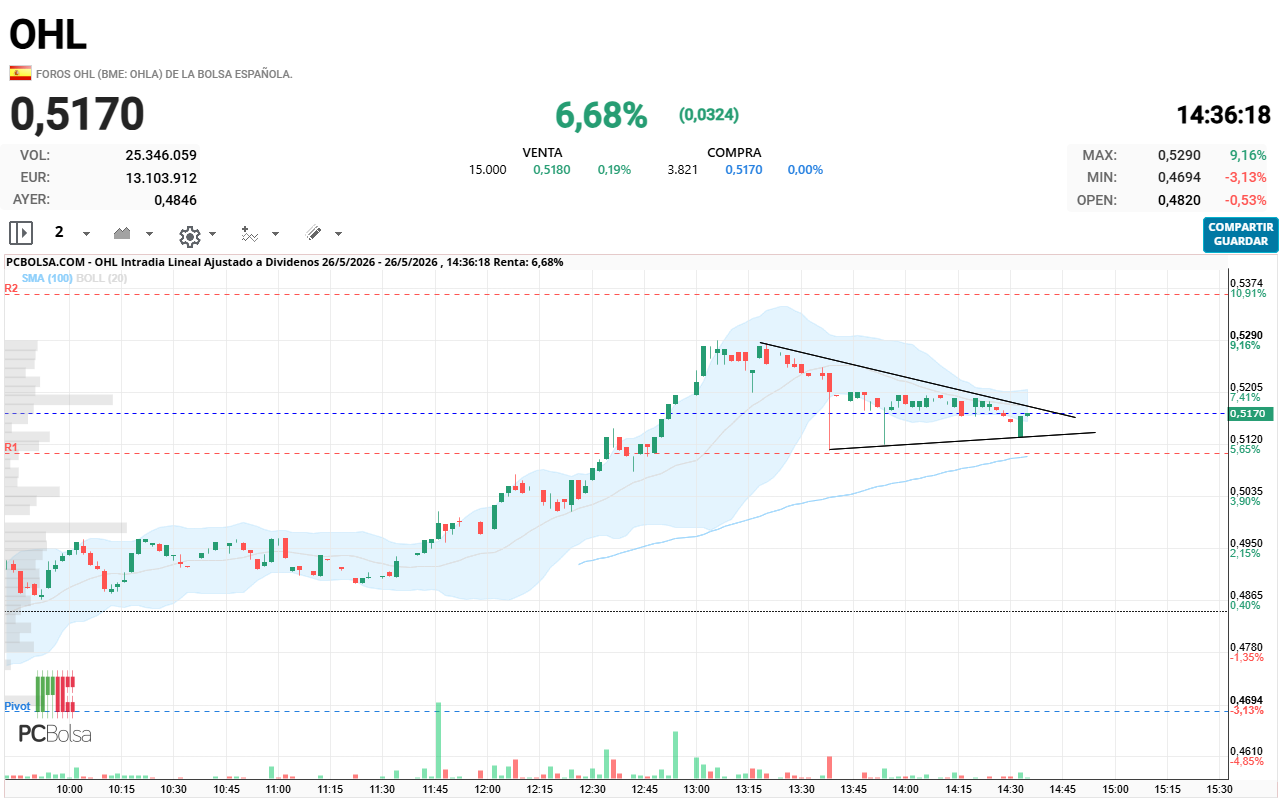Select the drawing pencil tool icon
This screenshot has height=798, width=1279.
click(x=313, y=233)
